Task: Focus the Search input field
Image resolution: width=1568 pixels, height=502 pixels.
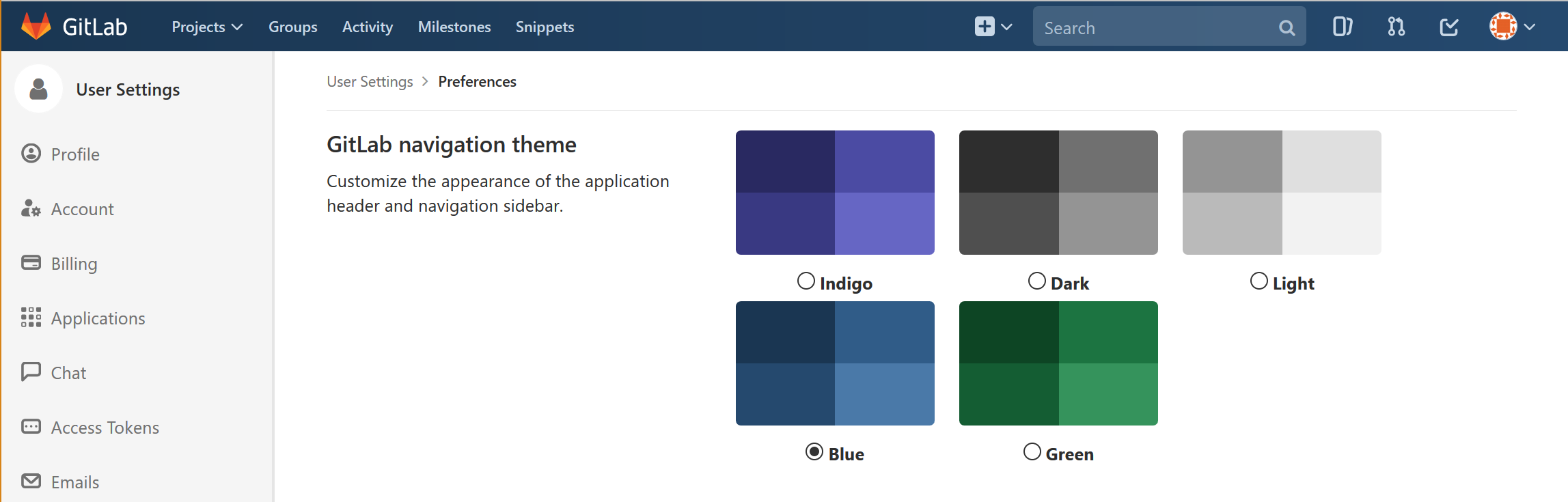Action: (1155, 28)
